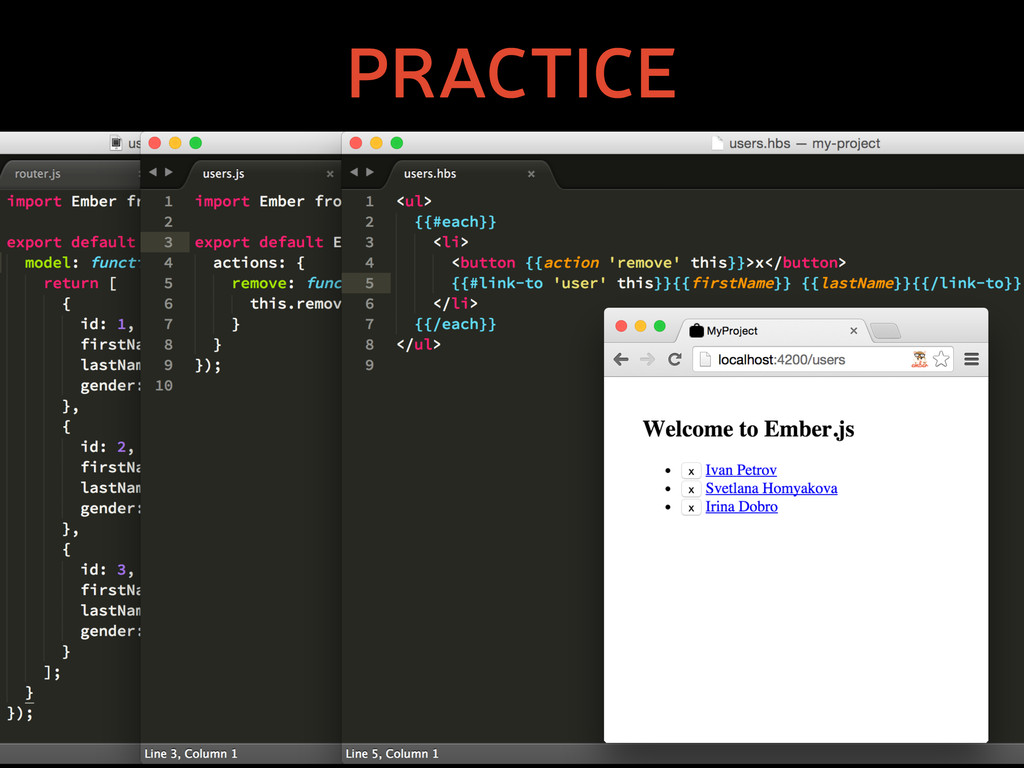Click 'id: 2,' in router.js window
The height and width of the screenshot is (768, 1024).
(107, 447)
